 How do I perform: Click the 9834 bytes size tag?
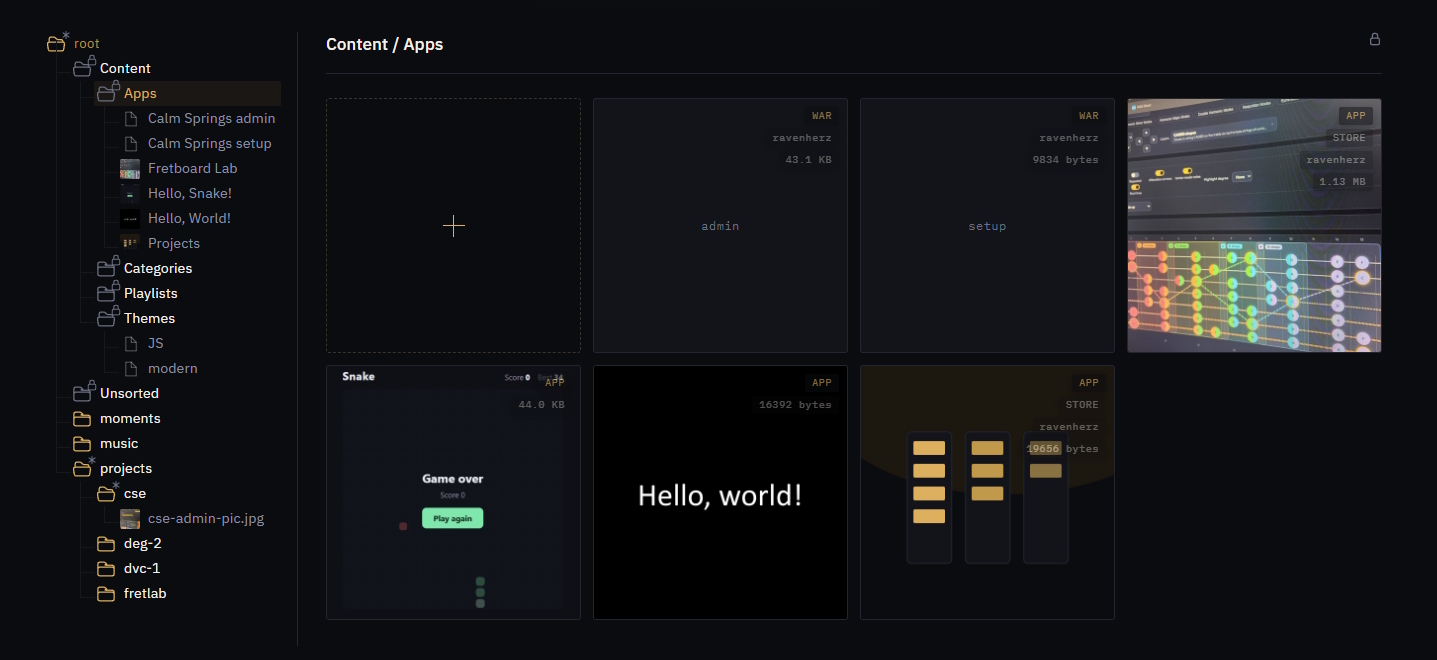1065,160
